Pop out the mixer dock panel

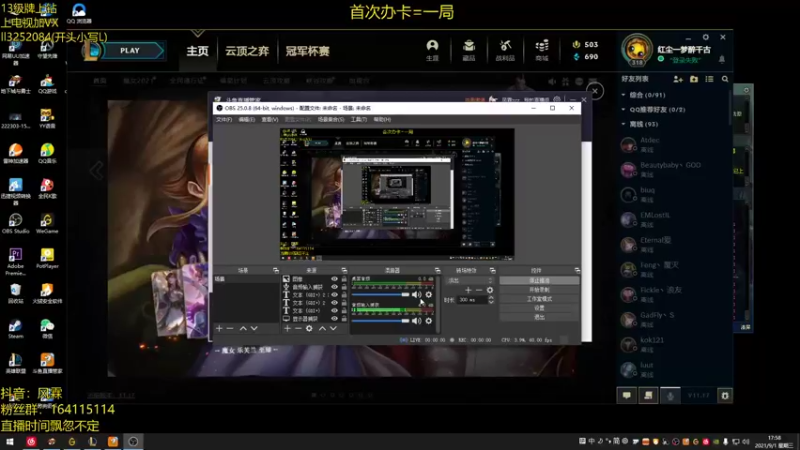437,270
